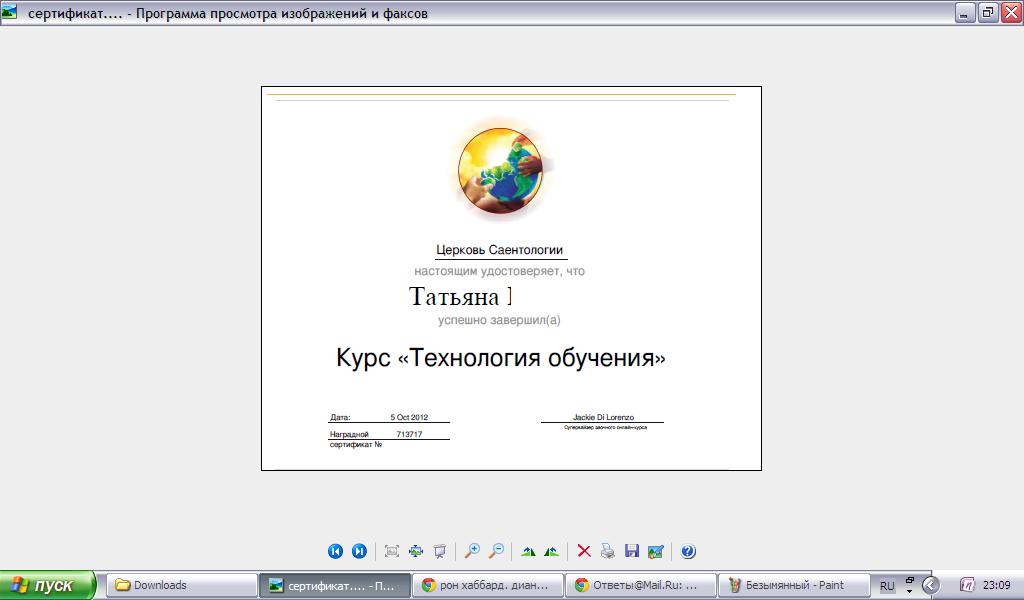This screenshot has width=1024, height=600.
Task: Click the Best Fit icon
Action: coord(392,551)
